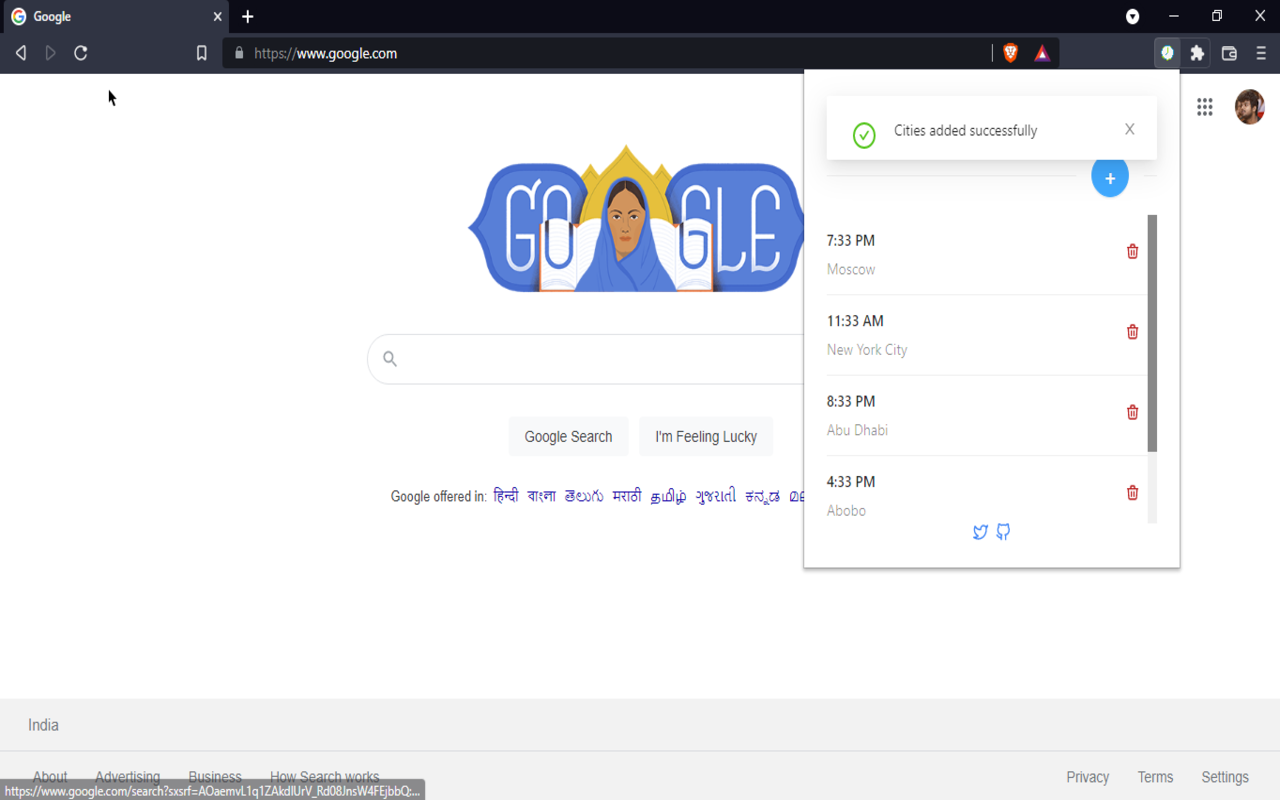Image resolution: width=1280 pixels, height=800 pixels.
Task: Open Google apps grid
Action: click(x=1205, y=107)
